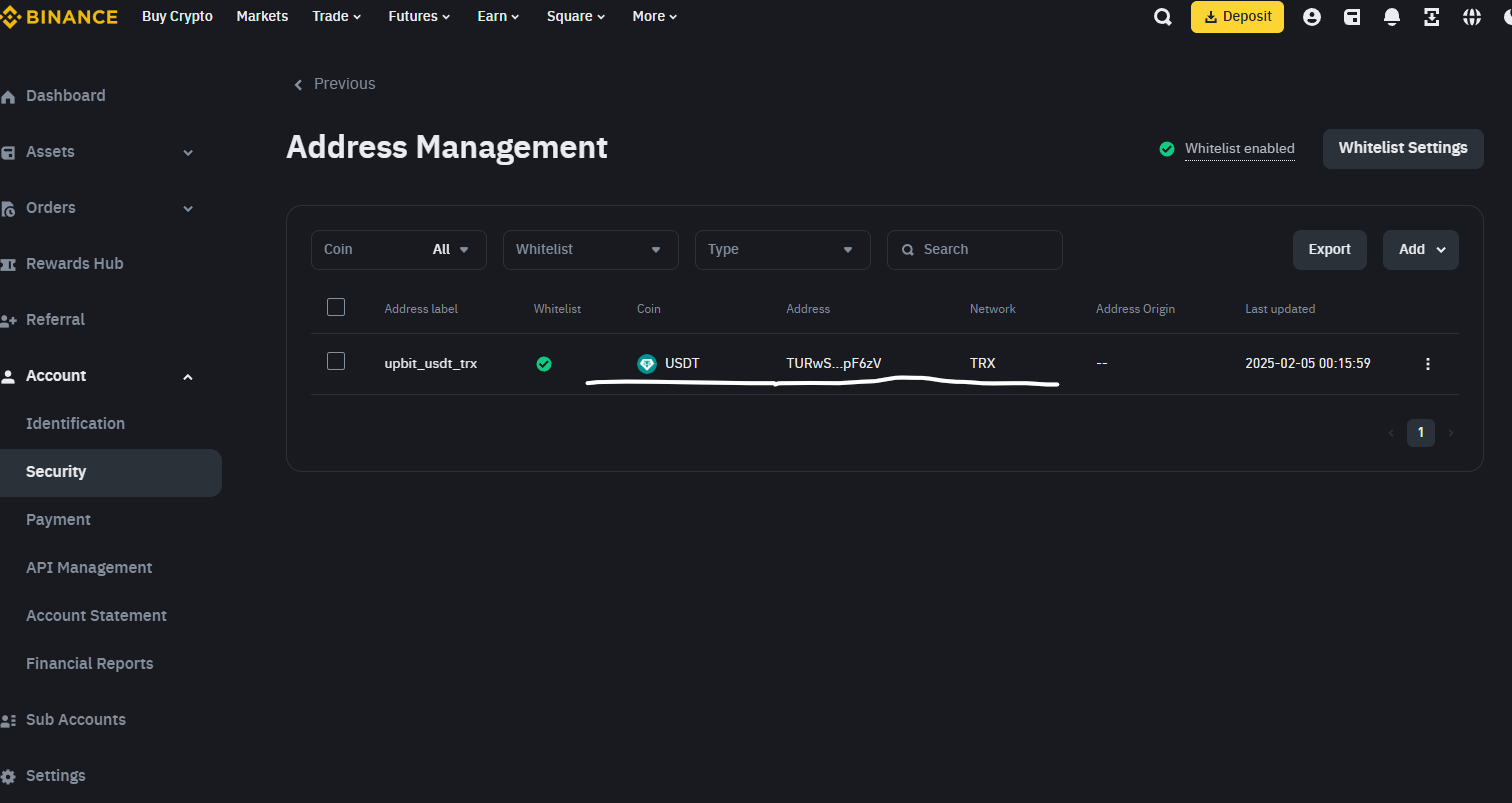Open the Square menu in top navigation
1512x803 pixels.
(577, 17)
